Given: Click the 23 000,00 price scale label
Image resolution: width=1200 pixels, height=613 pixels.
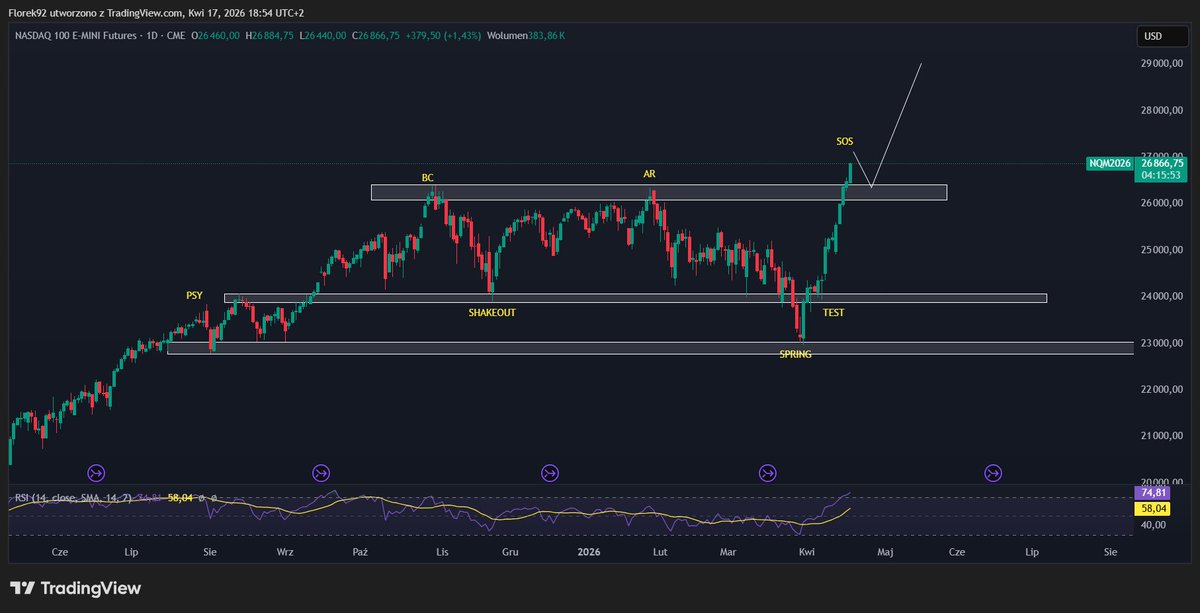Looking at the screenshot, I should pos(1161,343).
